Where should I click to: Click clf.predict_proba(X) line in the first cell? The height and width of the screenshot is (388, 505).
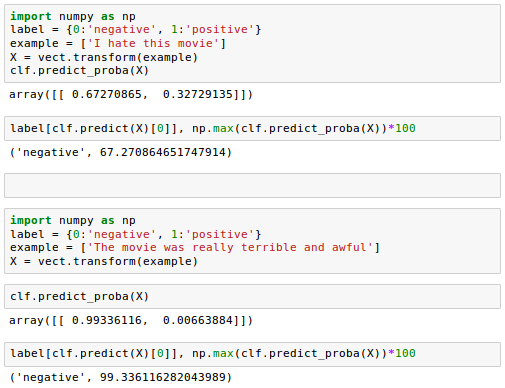[x=79, y=71]
